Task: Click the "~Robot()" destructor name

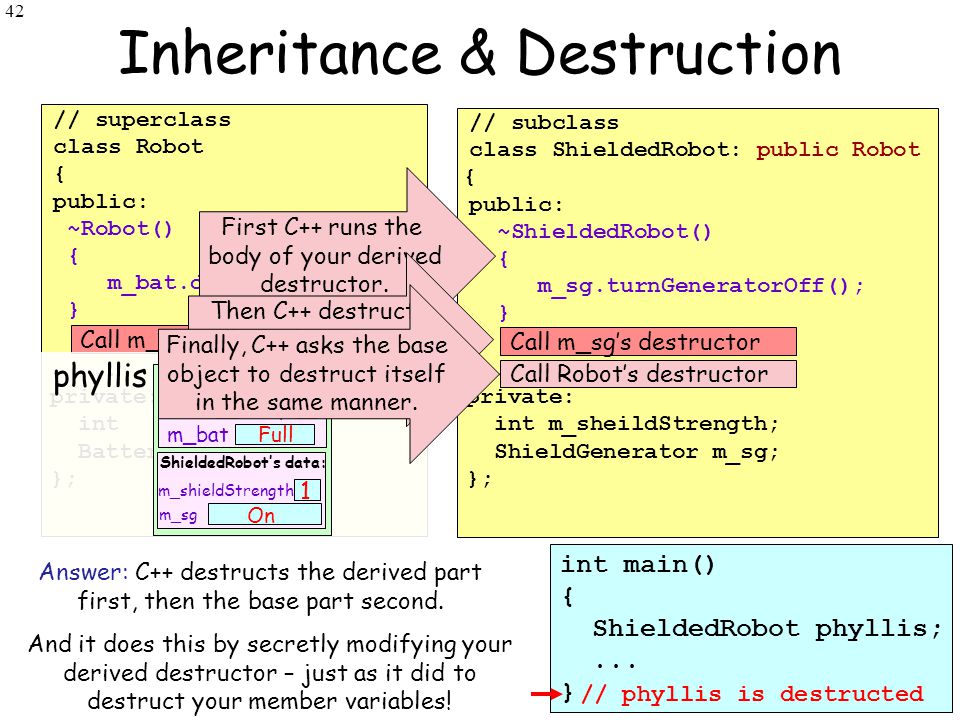Action: click(x=120, y=229)
